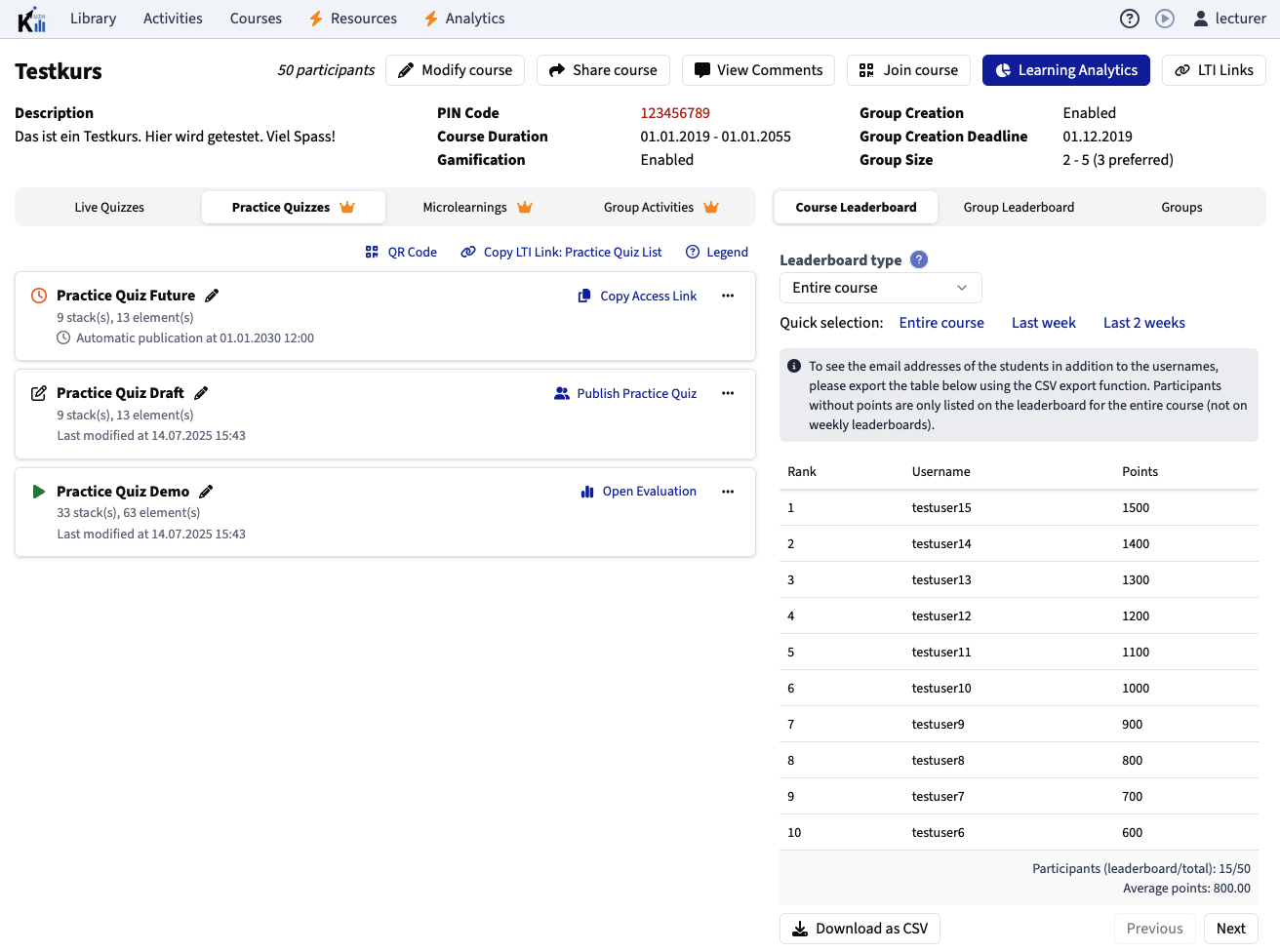Click the pencil icon beside Practice Quiz Demo
The width and height of the screenshot is (1280, 952).
pos(206,492)
